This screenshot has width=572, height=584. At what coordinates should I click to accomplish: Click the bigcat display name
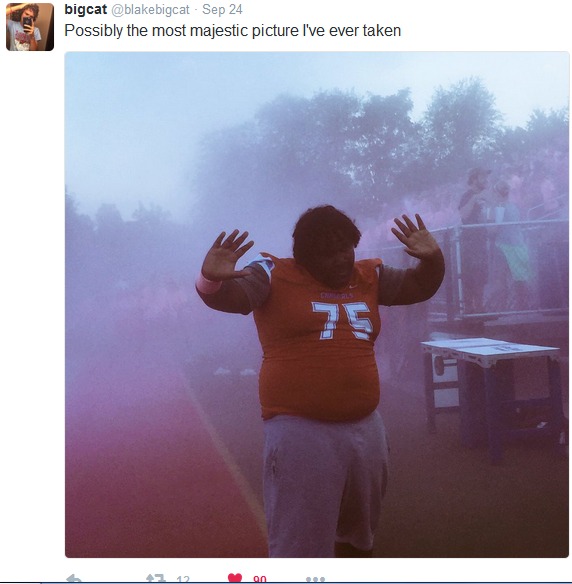(86, 9)
